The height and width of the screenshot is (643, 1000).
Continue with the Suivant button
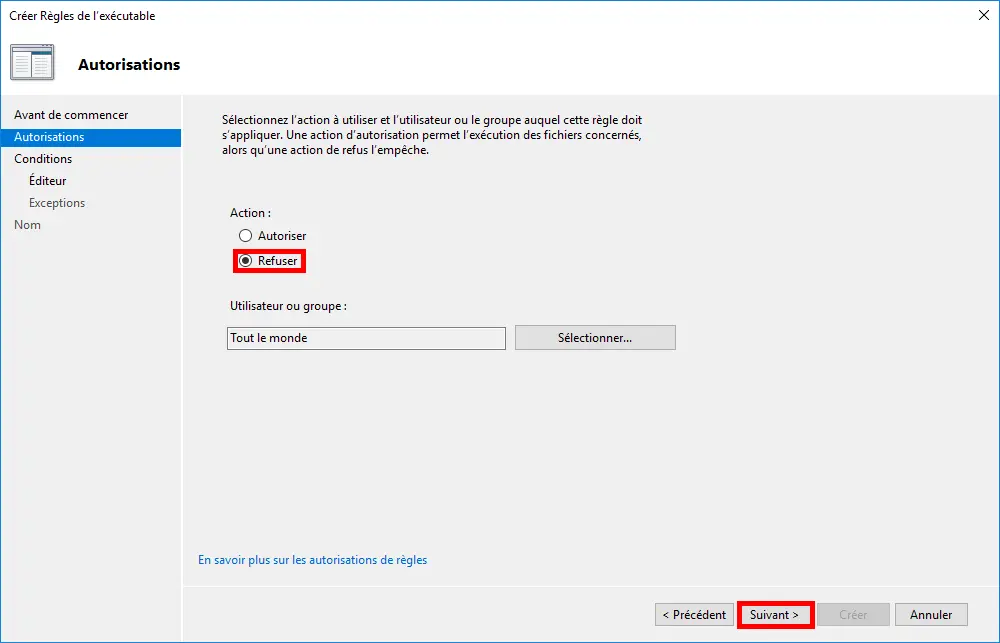[775, 615]
